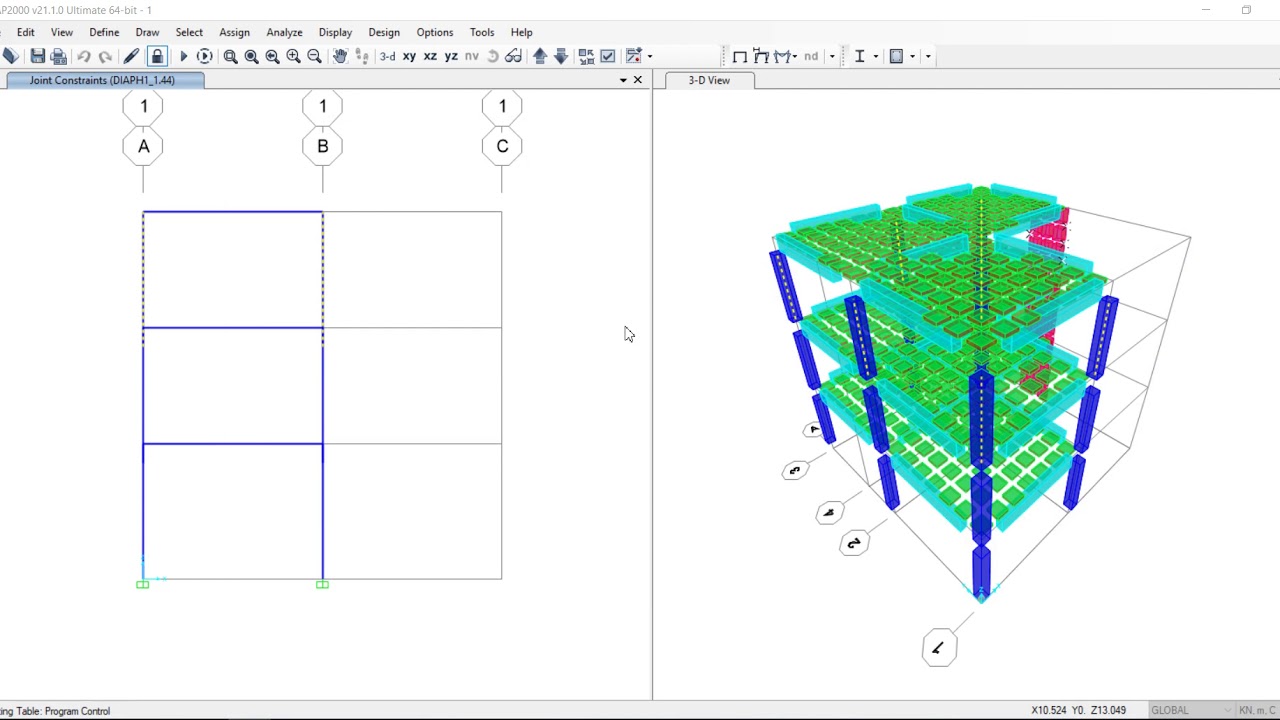Set the xy plane view
Screen dimensions: 1280x720
(x=409, y=56)
